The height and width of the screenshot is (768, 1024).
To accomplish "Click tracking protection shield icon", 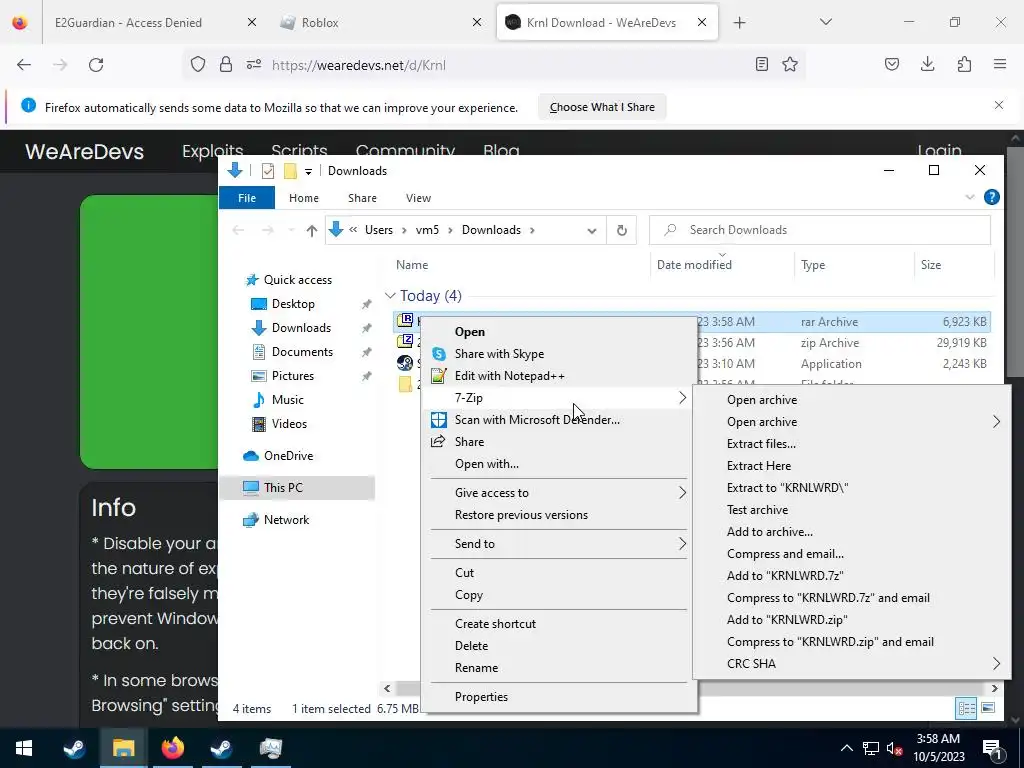I will tap(198, 64).
